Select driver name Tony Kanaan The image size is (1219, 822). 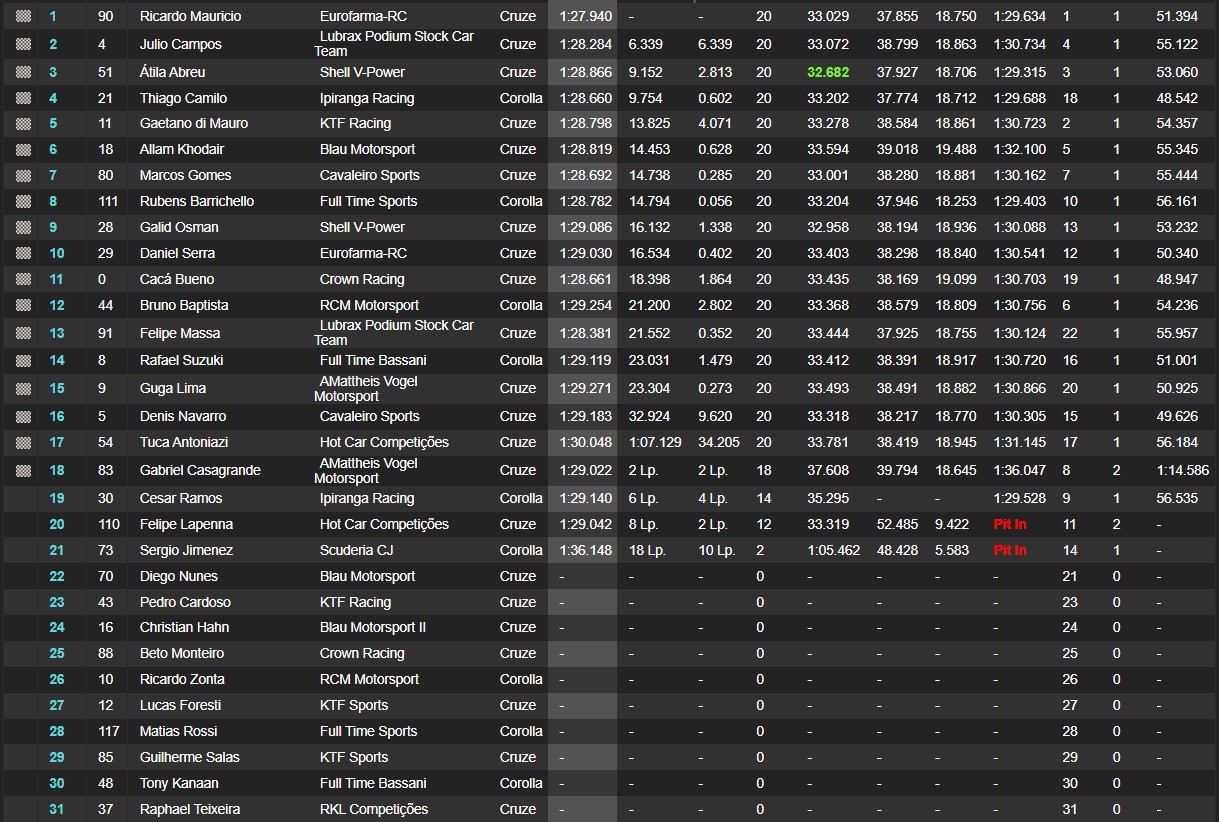(179, 783)
